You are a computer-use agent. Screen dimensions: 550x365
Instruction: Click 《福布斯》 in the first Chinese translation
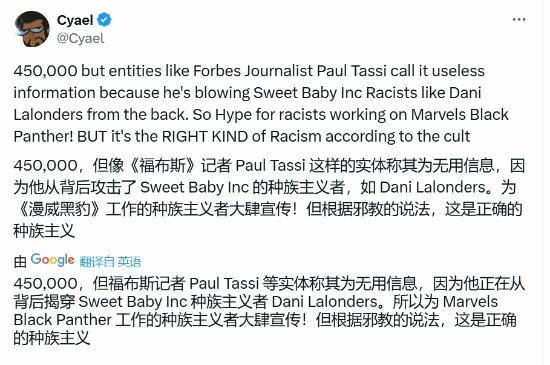pos(163,165)
